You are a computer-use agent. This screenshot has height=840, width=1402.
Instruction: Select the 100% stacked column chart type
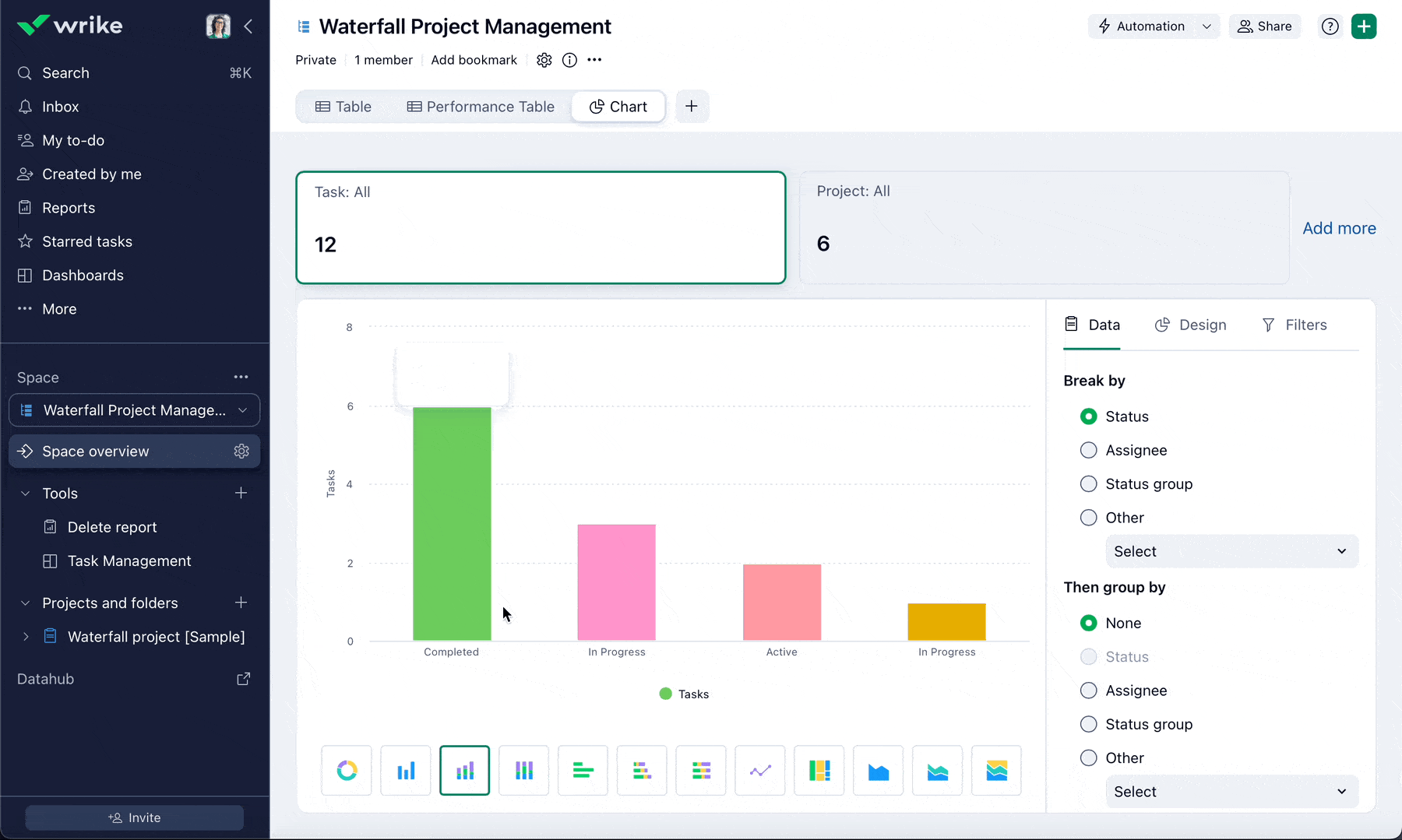(524, 771)
